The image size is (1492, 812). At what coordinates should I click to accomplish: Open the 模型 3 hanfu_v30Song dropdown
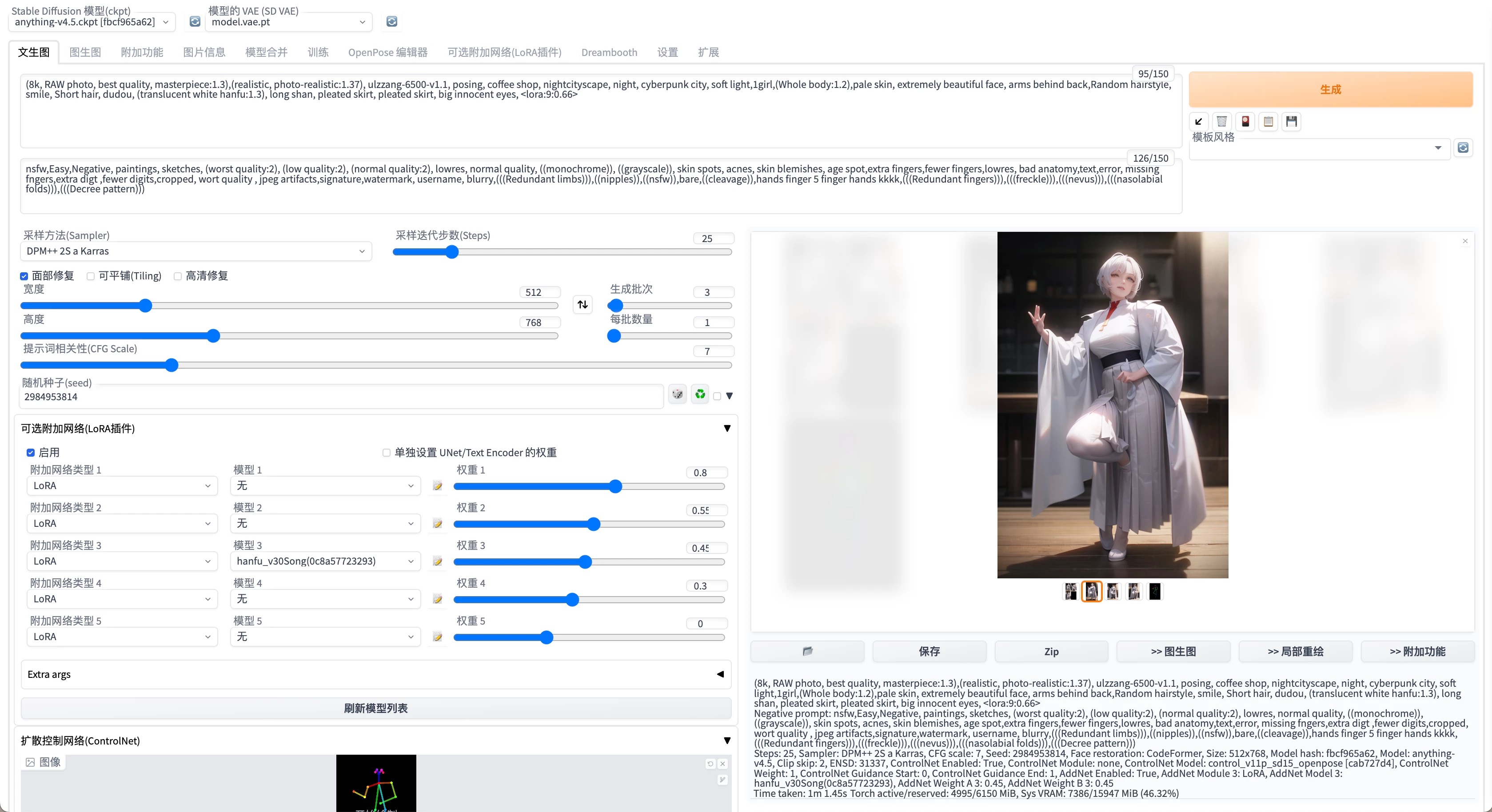(x=325, y=561)
